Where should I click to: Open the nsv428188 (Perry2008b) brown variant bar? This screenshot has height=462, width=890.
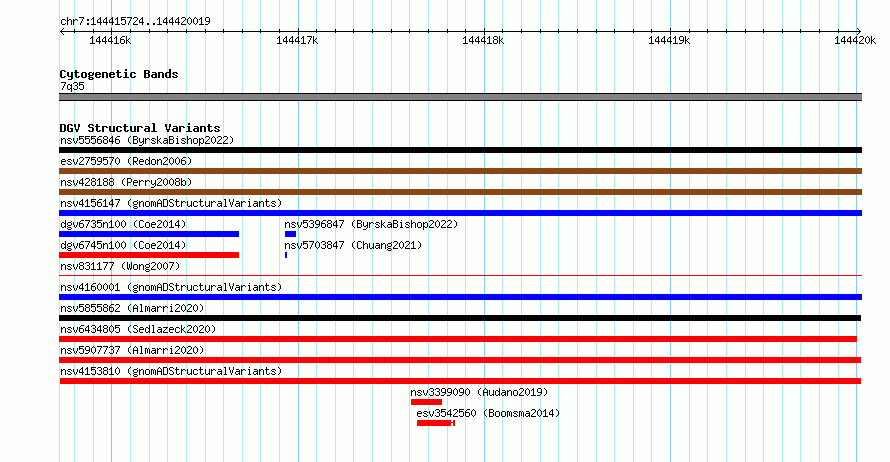point(460,192)
